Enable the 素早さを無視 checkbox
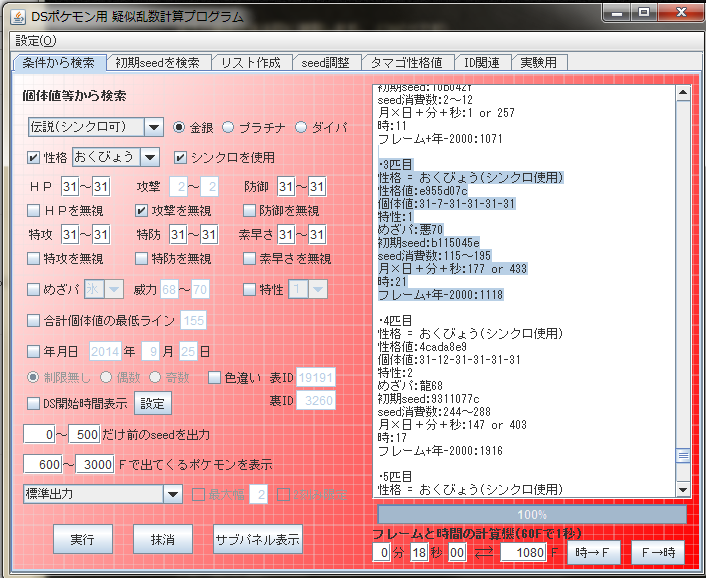Screen dimensions: 706x578 (249, 258)
